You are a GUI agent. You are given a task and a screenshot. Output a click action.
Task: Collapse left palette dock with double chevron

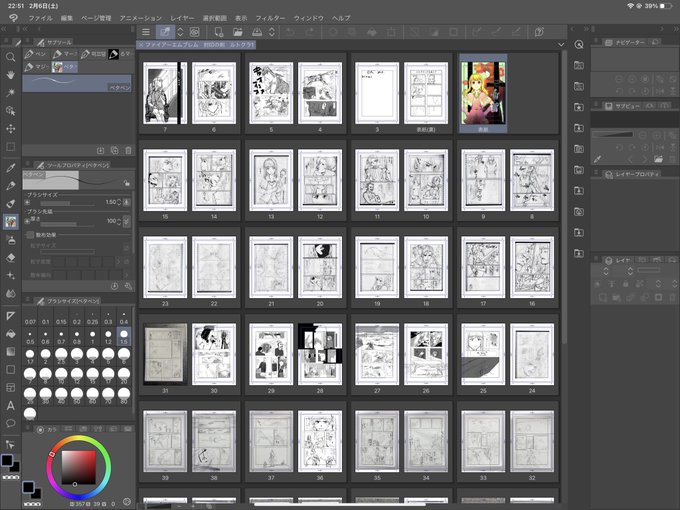[4, 29]
